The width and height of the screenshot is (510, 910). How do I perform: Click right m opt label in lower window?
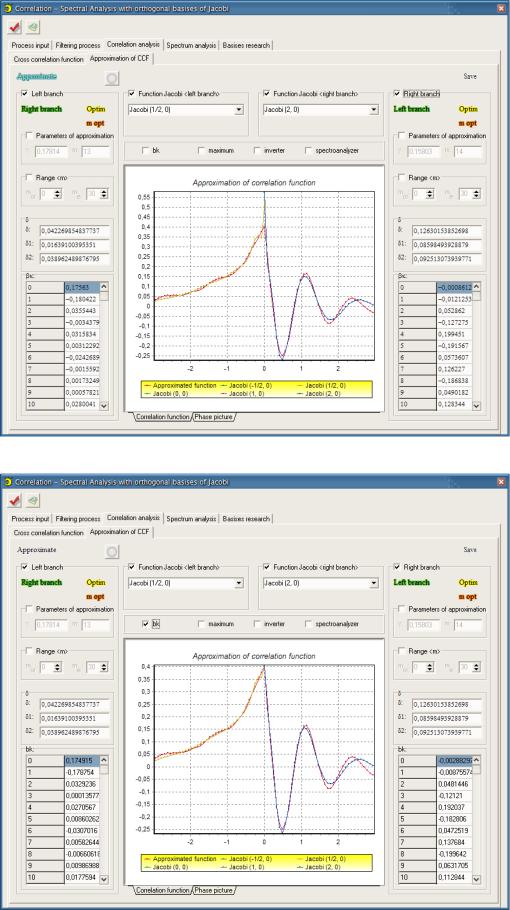(x=468, y=597)
